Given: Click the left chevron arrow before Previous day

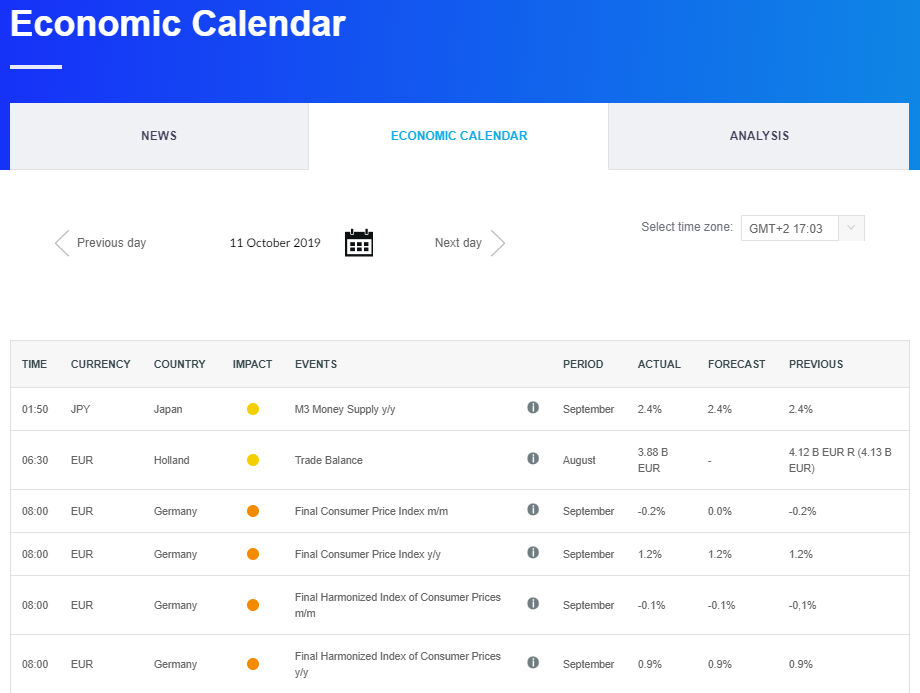Looking at the screenshot, I should click(x=61, y=242).
